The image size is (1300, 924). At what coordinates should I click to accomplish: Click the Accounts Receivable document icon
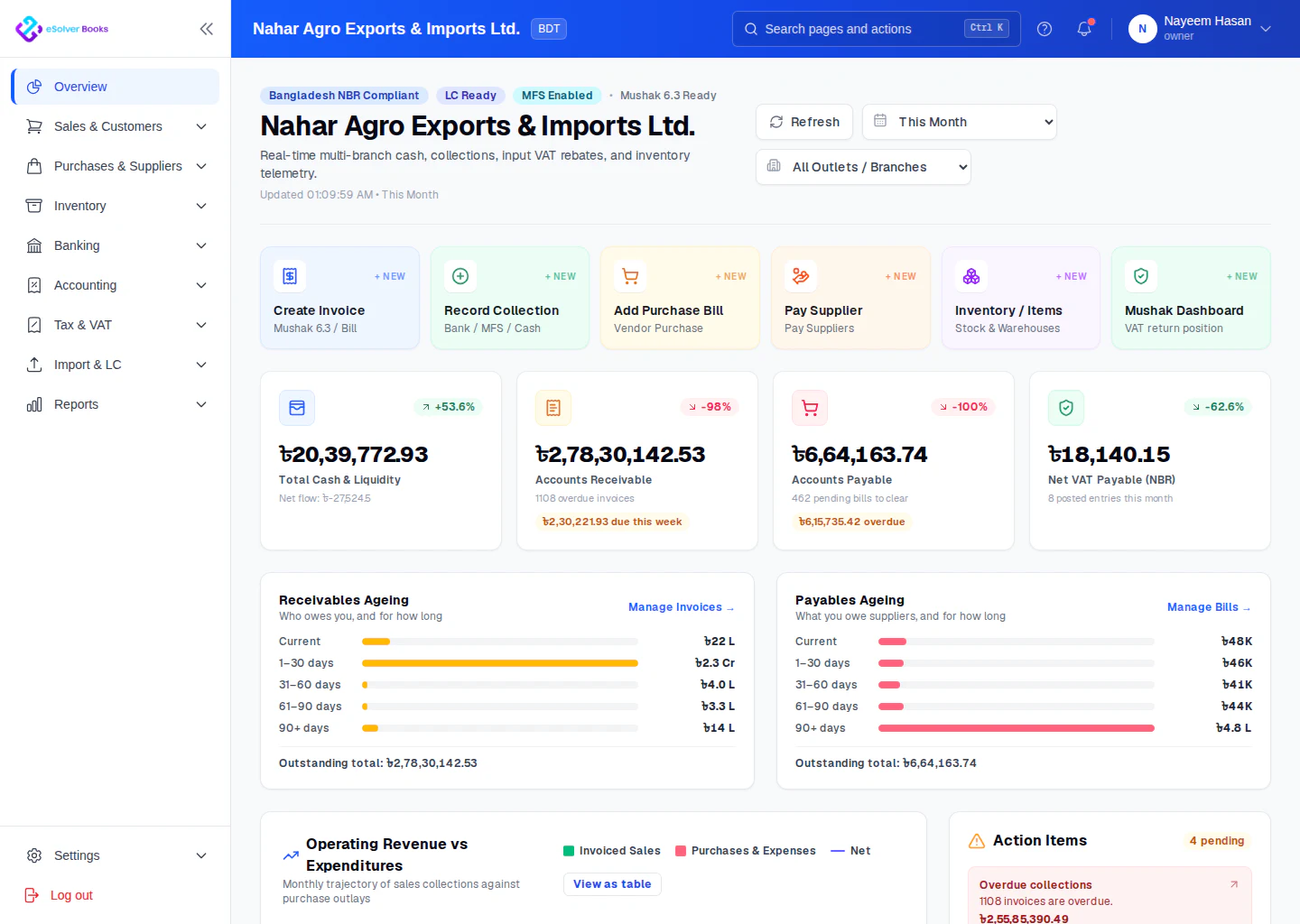[553, 408]
